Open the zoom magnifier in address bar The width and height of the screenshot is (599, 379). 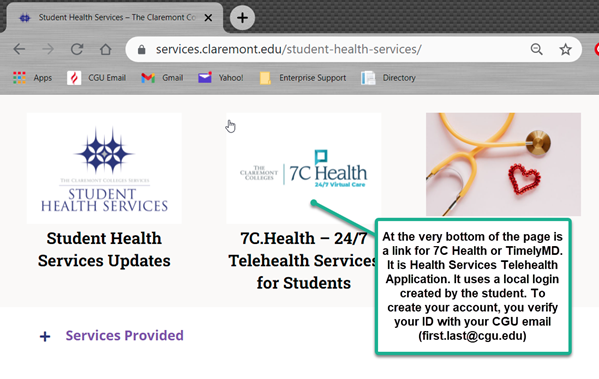click(536, 49)
